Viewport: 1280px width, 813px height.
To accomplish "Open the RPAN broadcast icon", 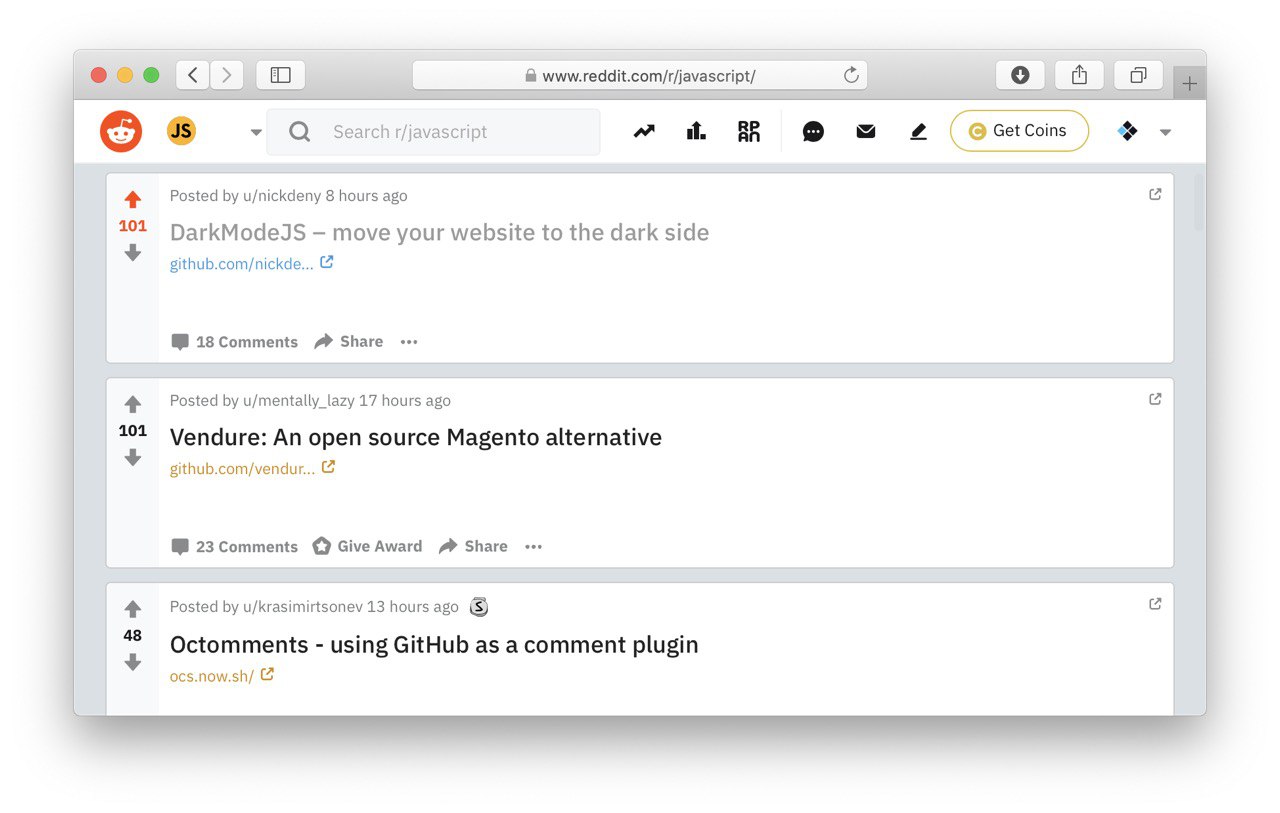I will pyautogui.click(x=749, y=131).
